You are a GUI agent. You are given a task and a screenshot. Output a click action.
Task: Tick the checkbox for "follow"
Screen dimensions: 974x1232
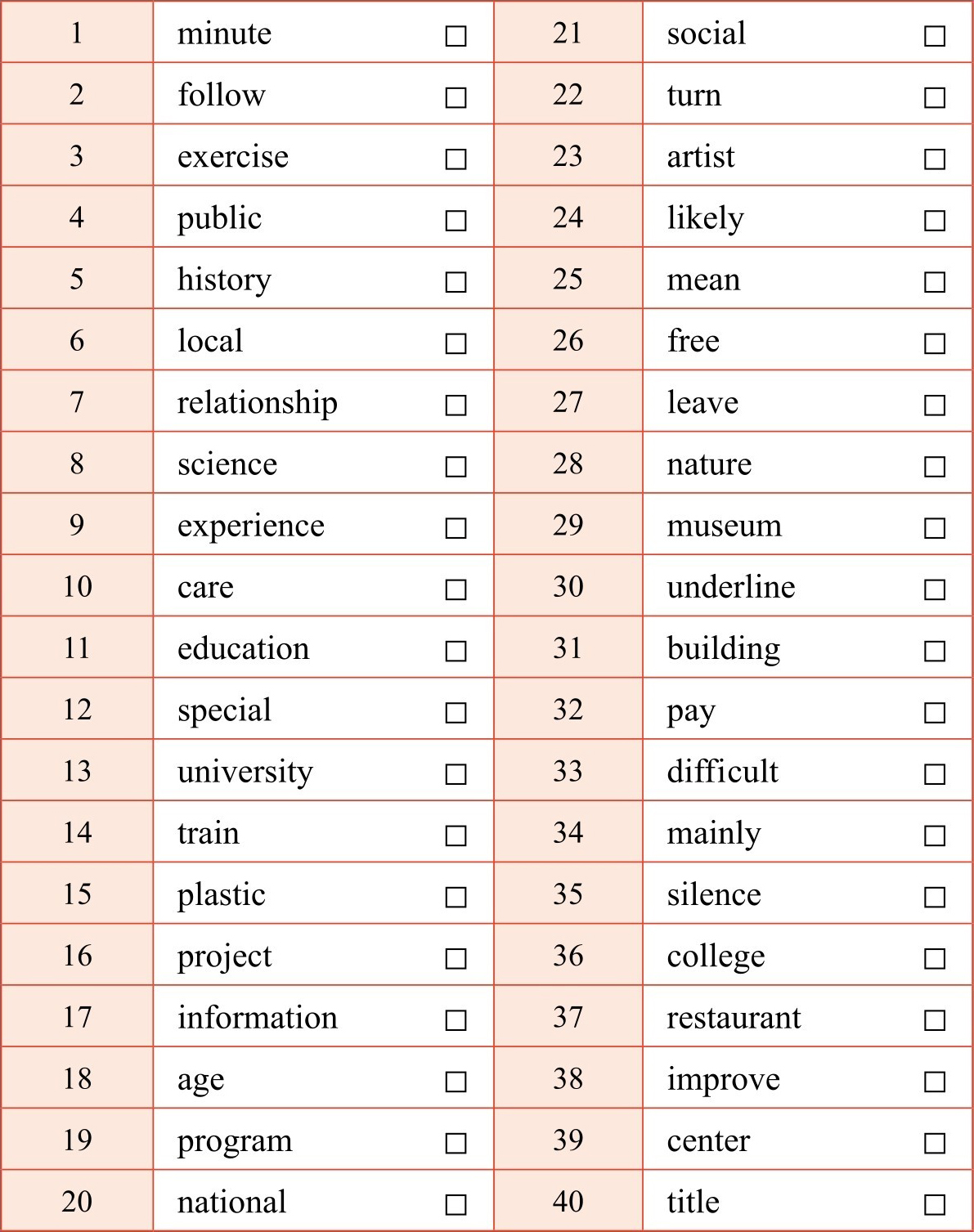[x=456, y=98]
